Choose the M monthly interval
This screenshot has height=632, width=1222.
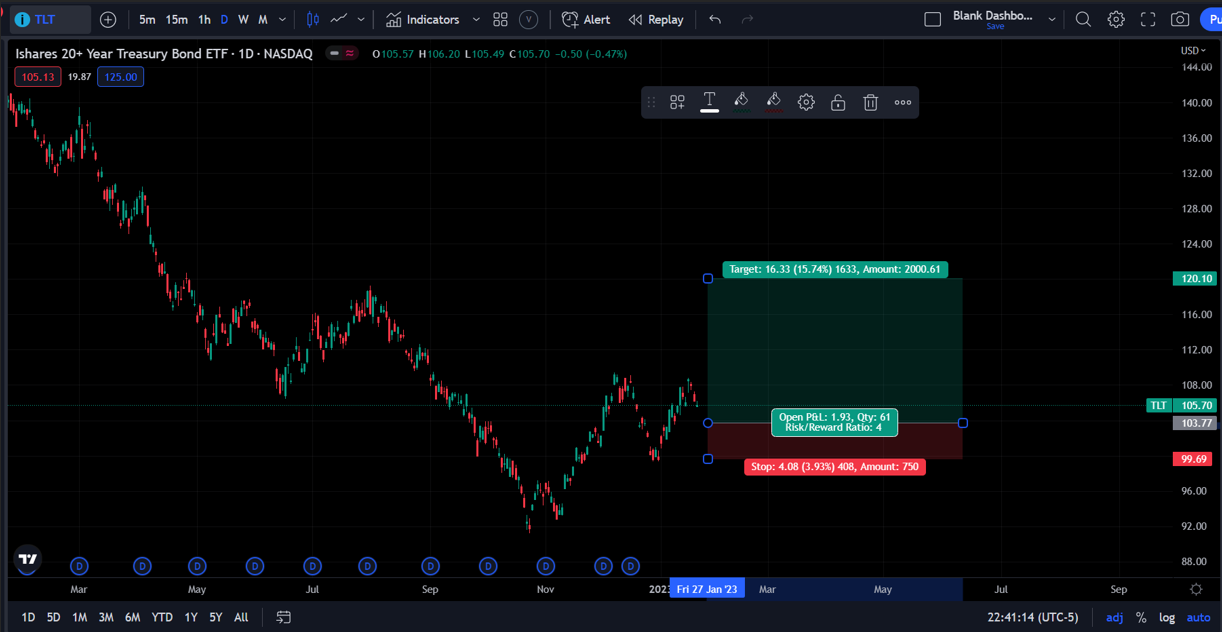[263, 19]
